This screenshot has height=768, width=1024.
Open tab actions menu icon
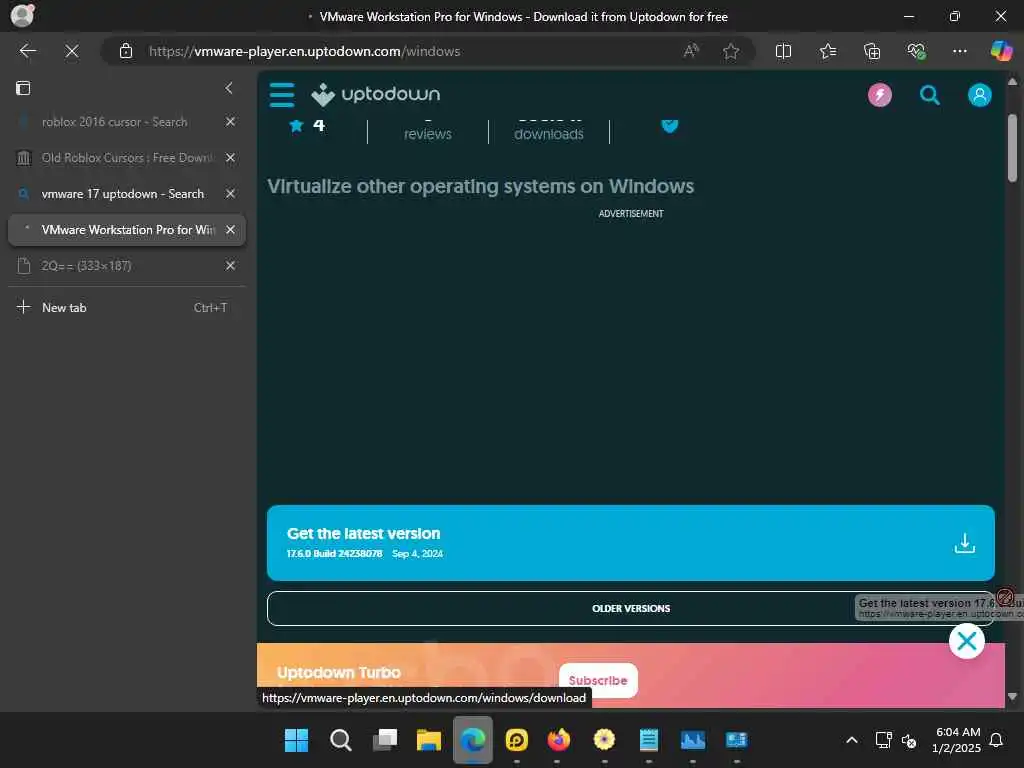point(23,88)
